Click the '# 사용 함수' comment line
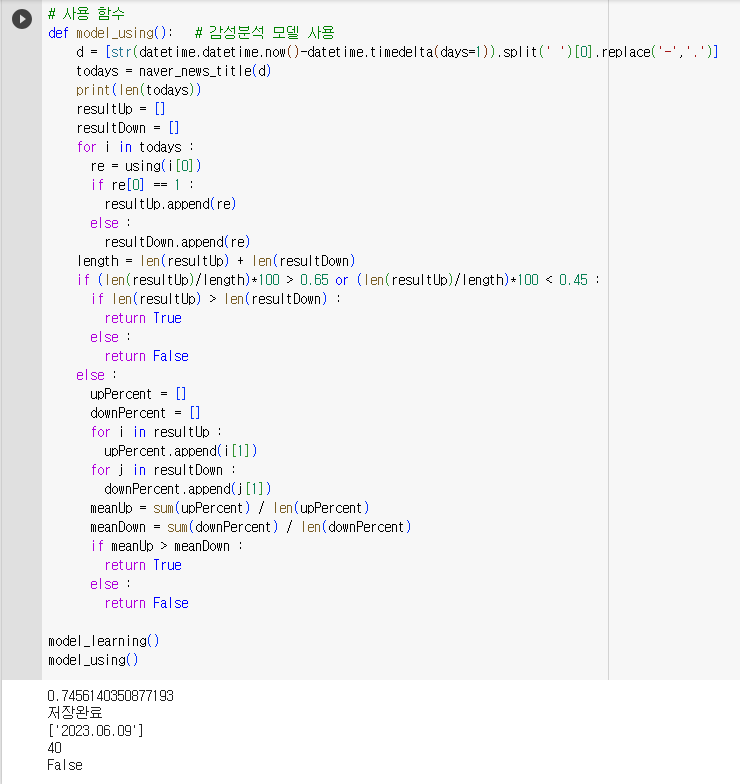740x784 pixels. coord(86,14)
